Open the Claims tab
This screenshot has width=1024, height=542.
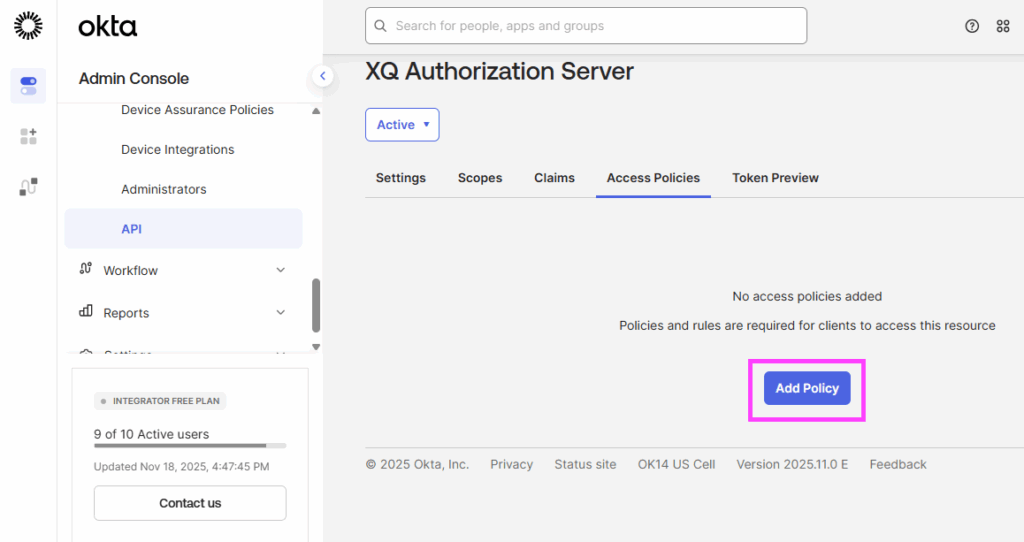[x=554, y=178]
